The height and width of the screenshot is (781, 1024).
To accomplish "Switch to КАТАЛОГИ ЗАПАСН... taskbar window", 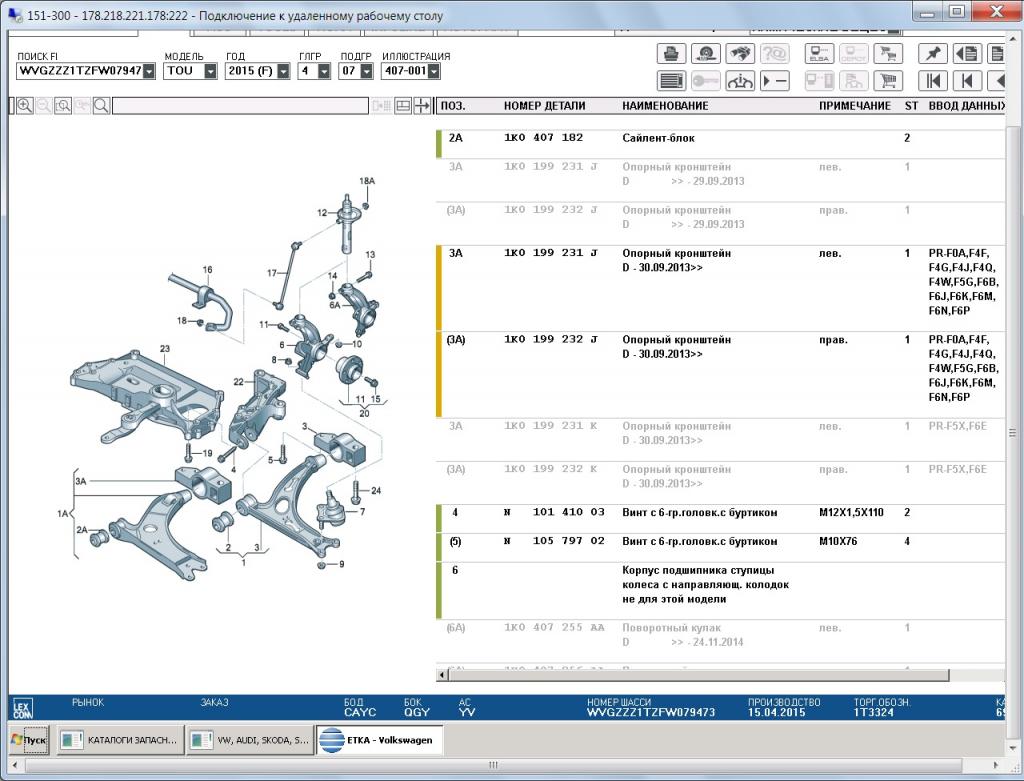I will point(120,740).
